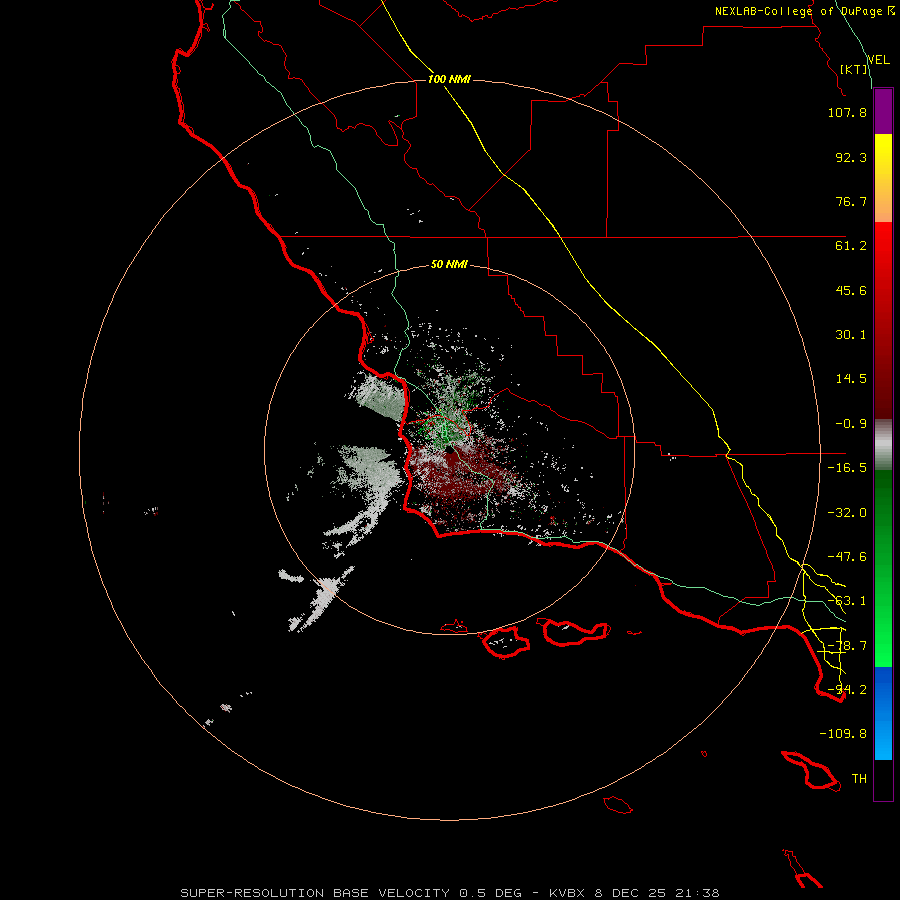The height and width of the screenshot is (900, 900).
Task: Pick the blue segment of velocity color bar
Action: (883, 689)
